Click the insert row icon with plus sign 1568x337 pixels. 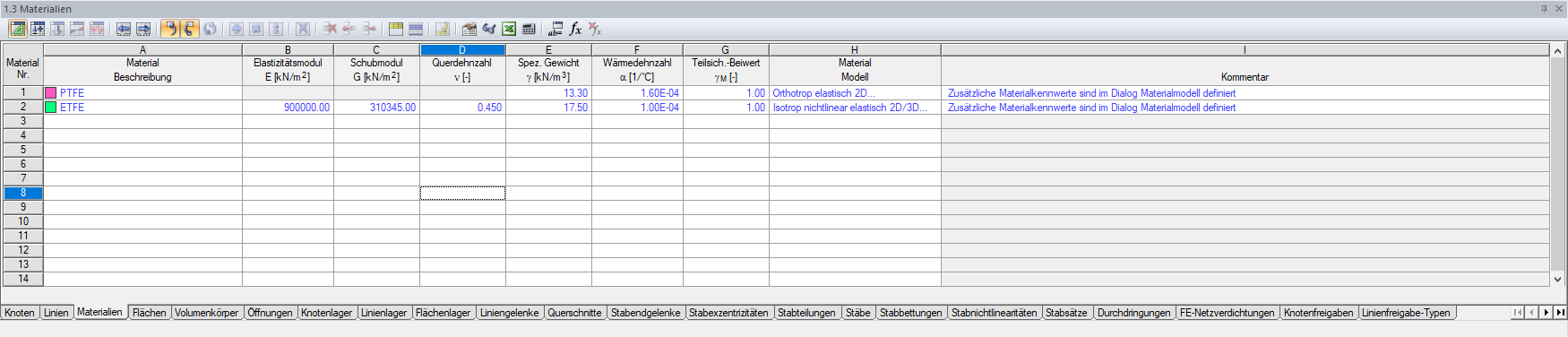[x=38, y=29]
